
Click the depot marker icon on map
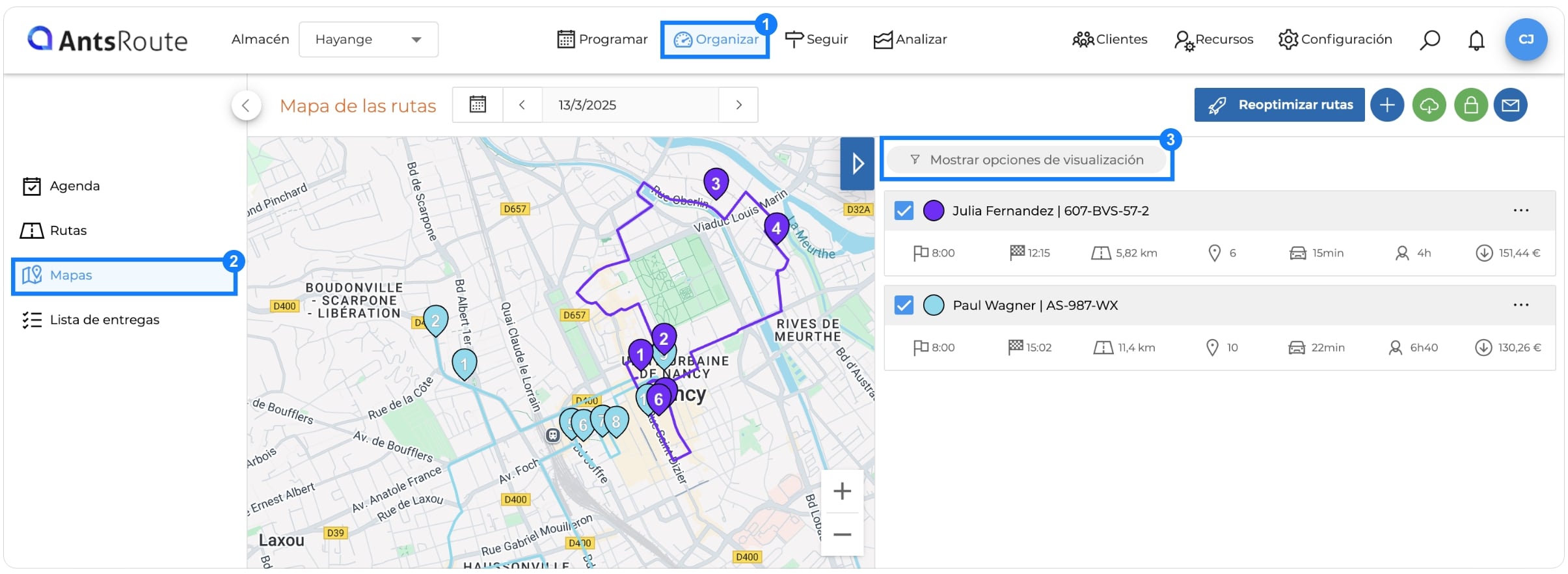552,435
